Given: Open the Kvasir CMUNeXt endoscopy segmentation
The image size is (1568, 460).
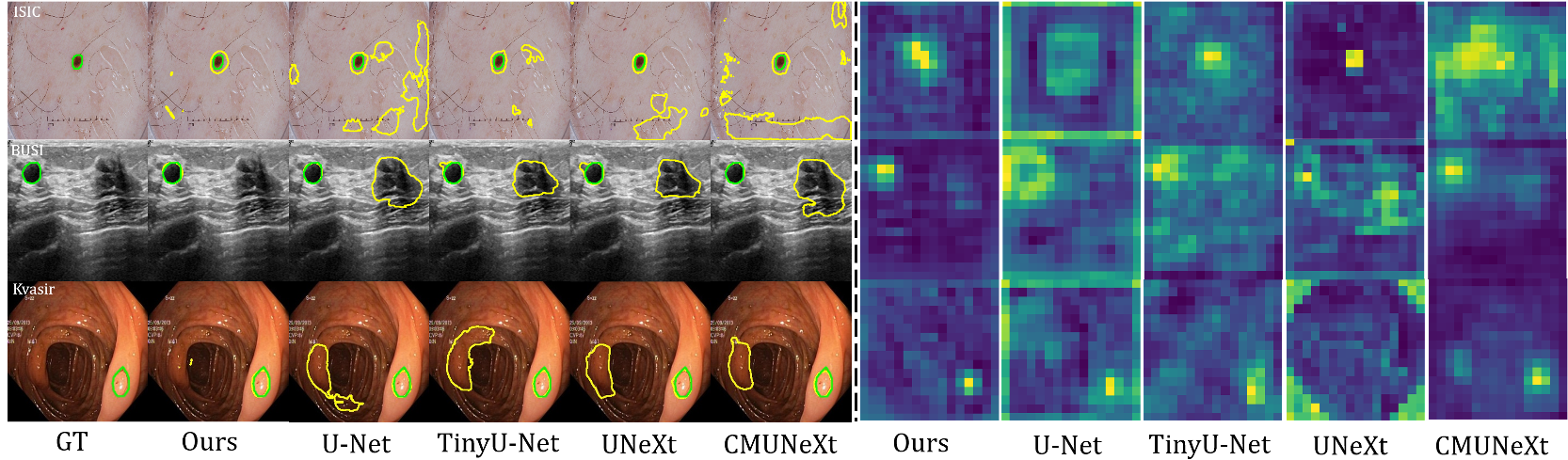Looking at the screenshot, I should pyautogui.click(x=782, y=351).
